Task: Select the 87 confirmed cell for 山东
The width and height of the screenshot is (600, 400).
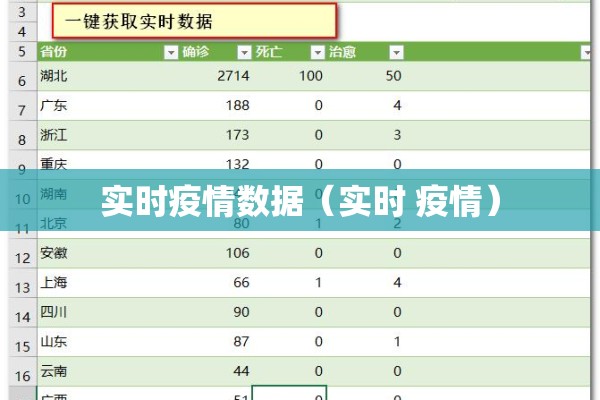Action: [216, 342]
